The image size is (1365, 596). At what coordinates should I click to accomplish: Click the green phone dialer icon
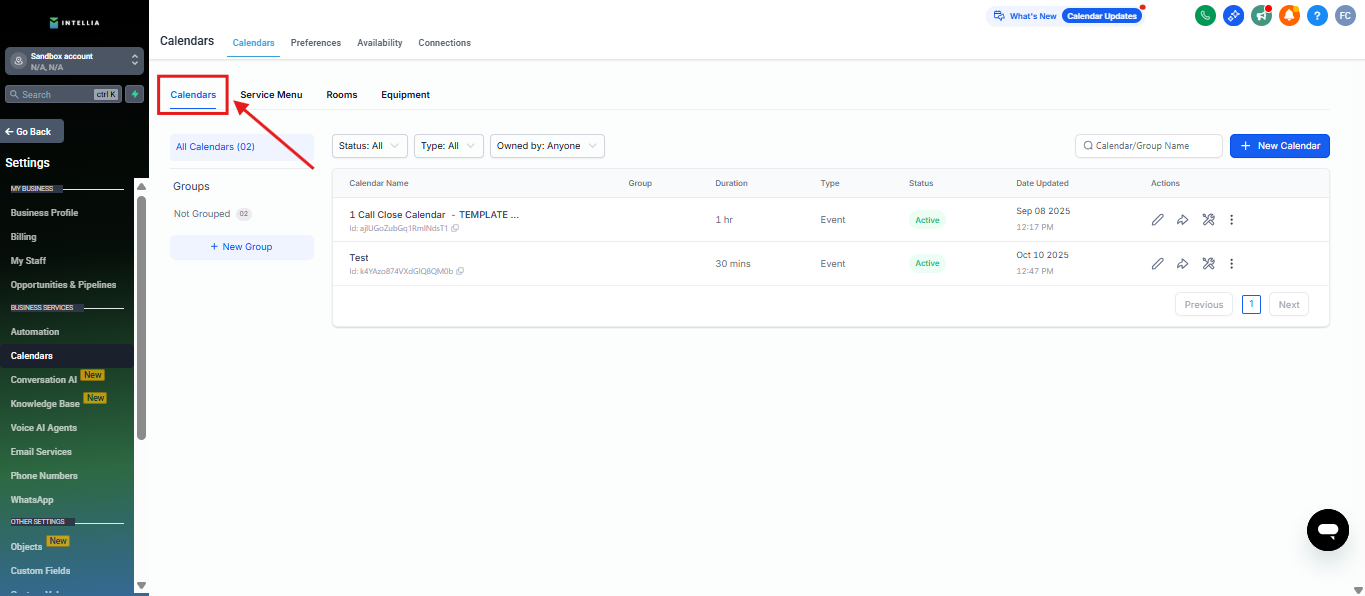coord(1205,15)
